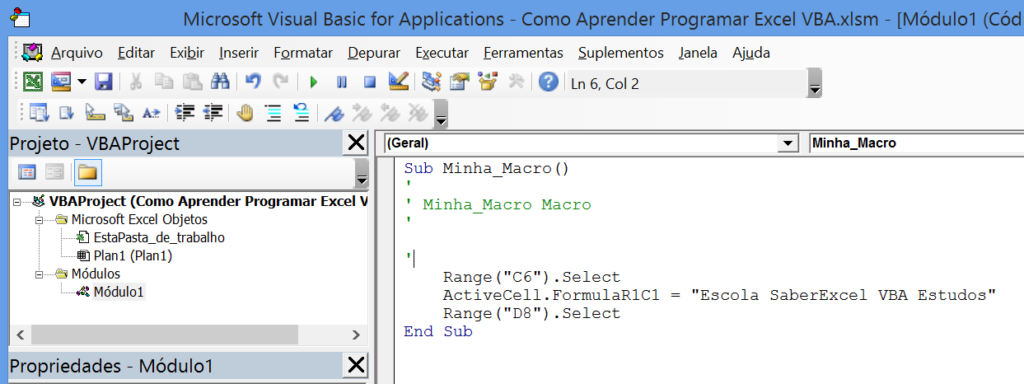Open the Depurar menu

374,53
